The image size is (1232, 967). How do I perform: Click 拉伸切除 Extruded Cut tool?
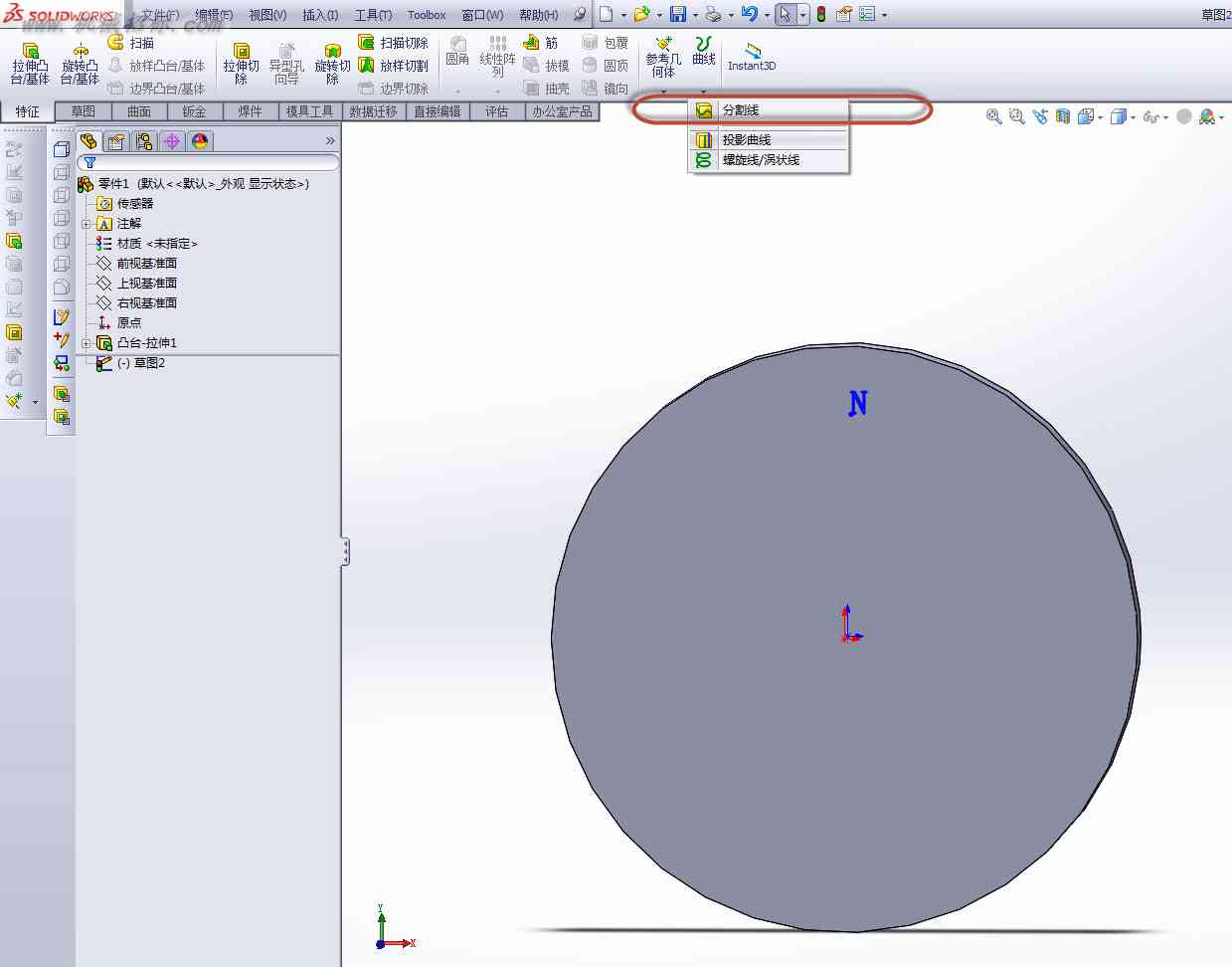click(241, 64)
